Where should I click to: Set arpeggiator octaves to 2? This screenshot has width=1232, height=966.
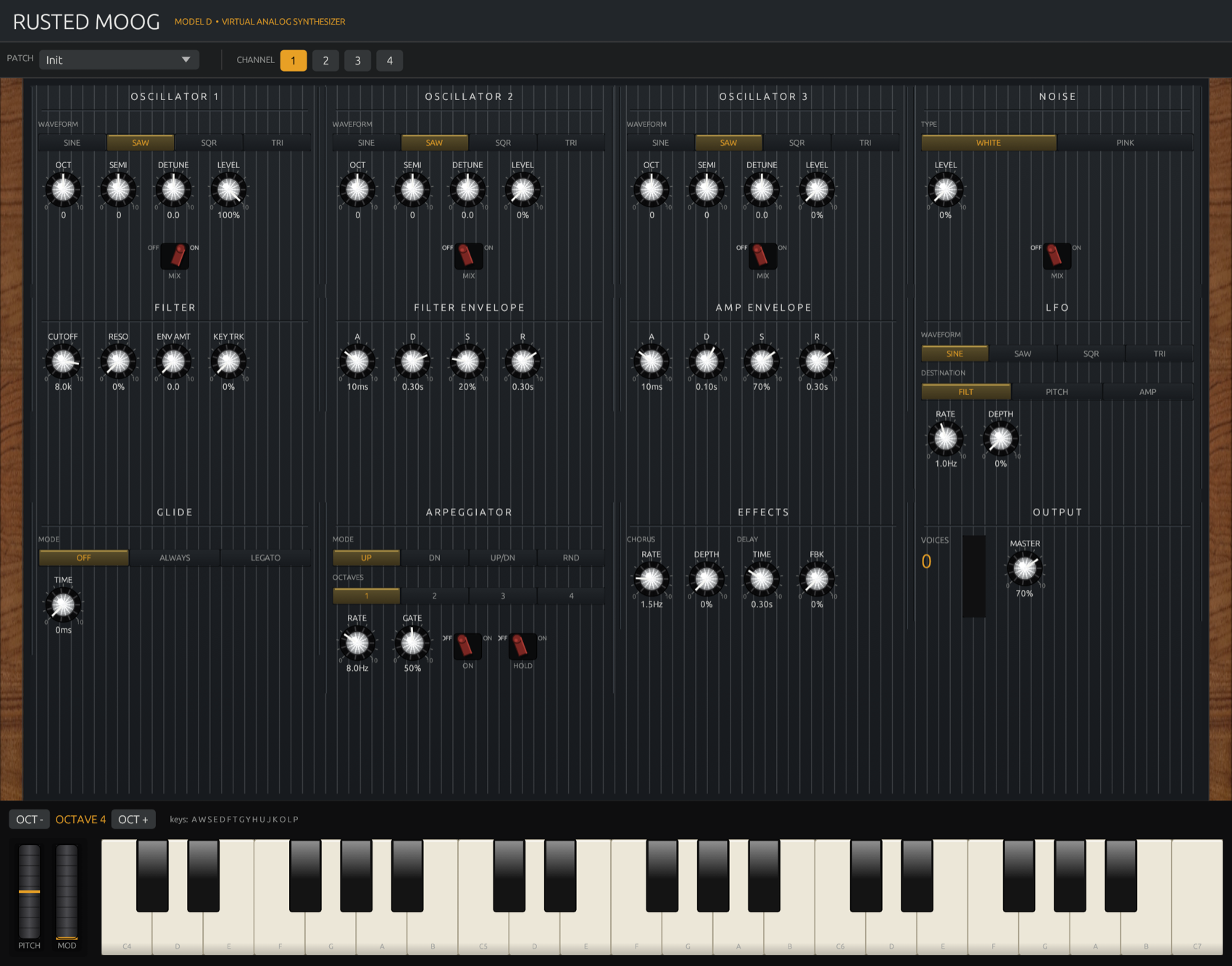(434, 596)
